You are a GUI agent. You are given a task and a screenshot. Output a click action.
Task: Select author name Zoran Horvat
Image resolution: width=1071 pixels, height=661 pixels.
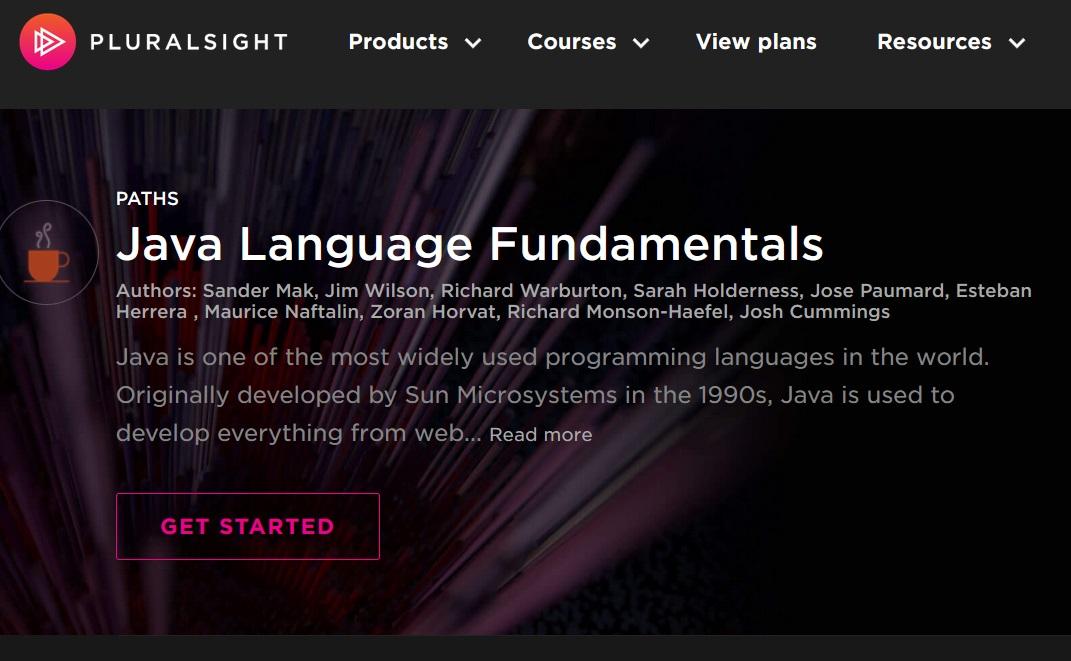[433, 312]
